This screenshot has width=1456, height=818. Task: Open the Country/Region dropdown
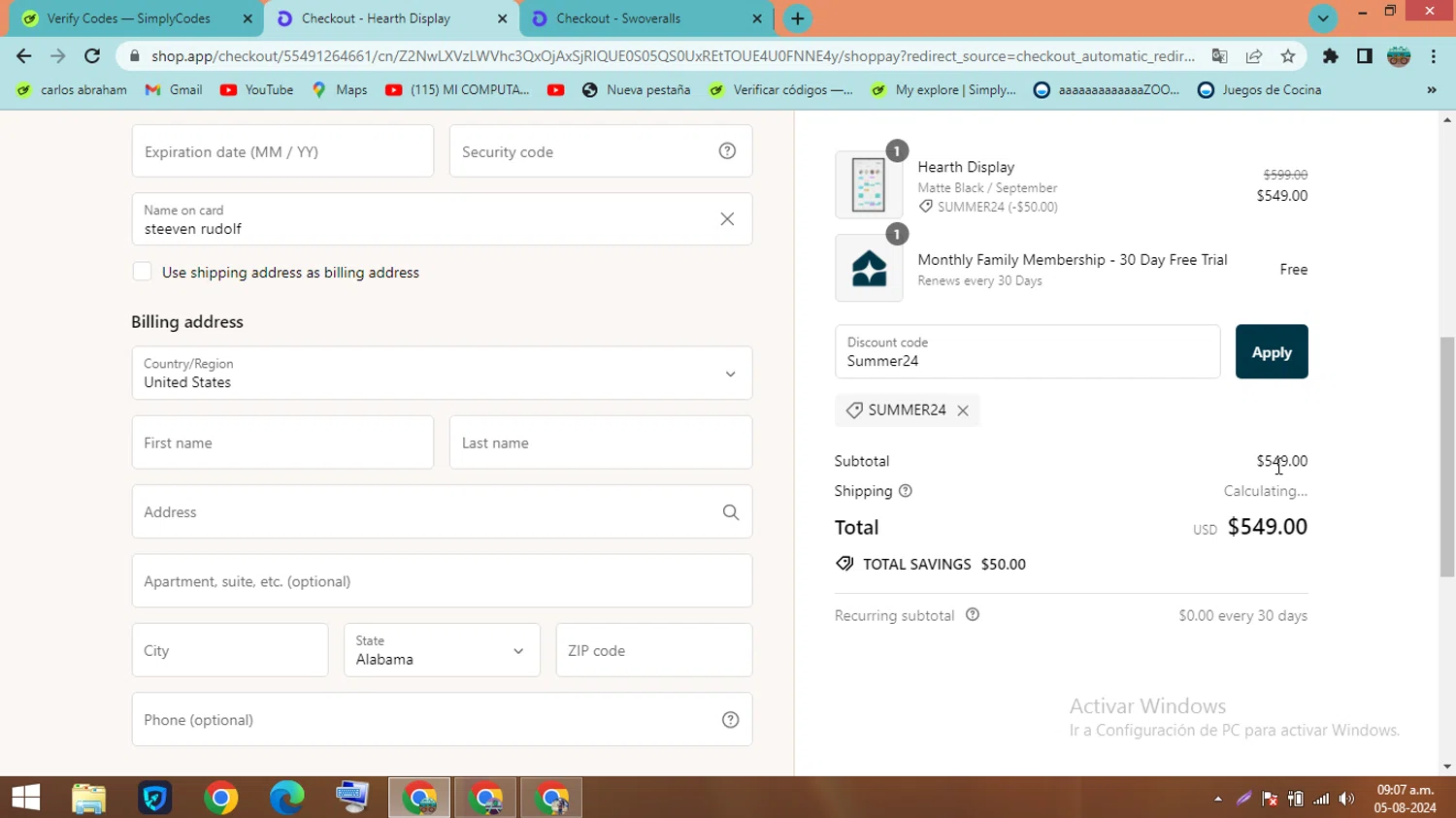442,374
